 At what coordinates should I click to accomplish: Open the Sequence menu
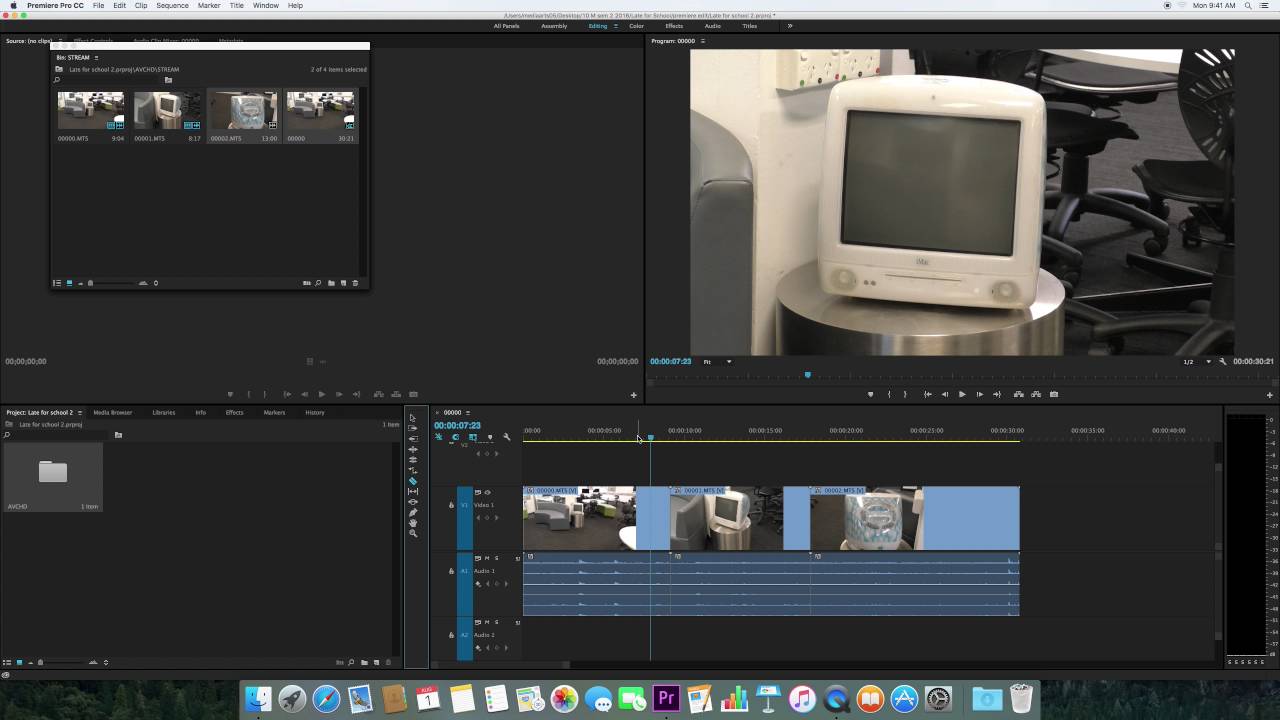click(x=172, y=6)
